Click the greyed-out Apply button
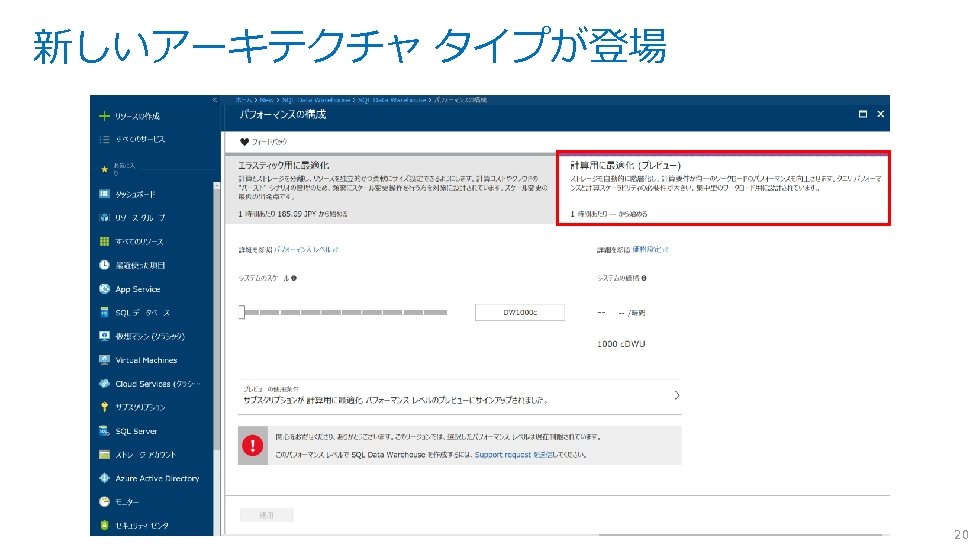This screenshot has width=979, height=551. coord(267,515)
